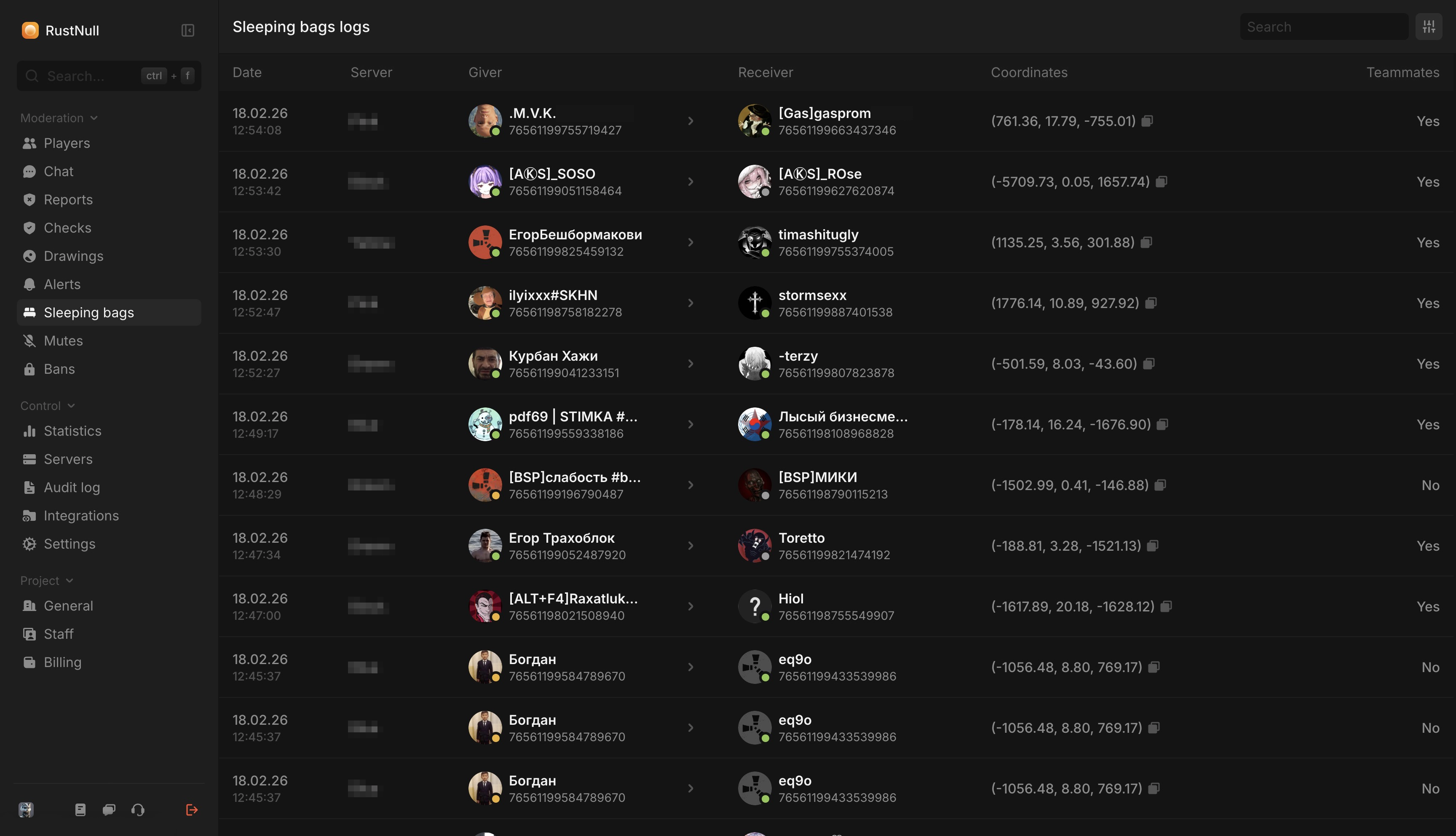Go to Audit log page
The image size is (1456, 836).
(72, 488)
